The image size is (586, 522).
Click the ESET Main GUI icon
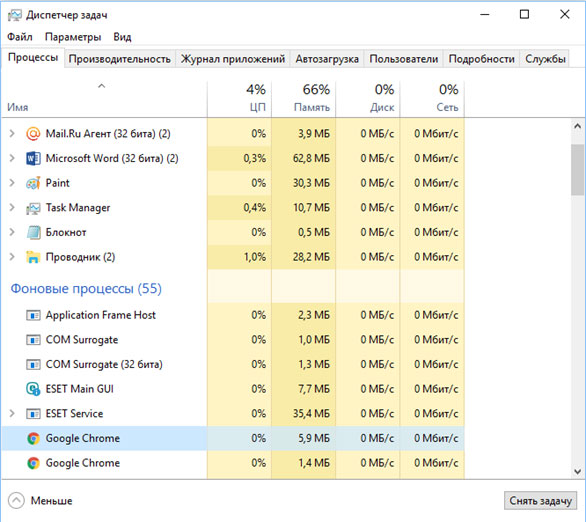33,389
